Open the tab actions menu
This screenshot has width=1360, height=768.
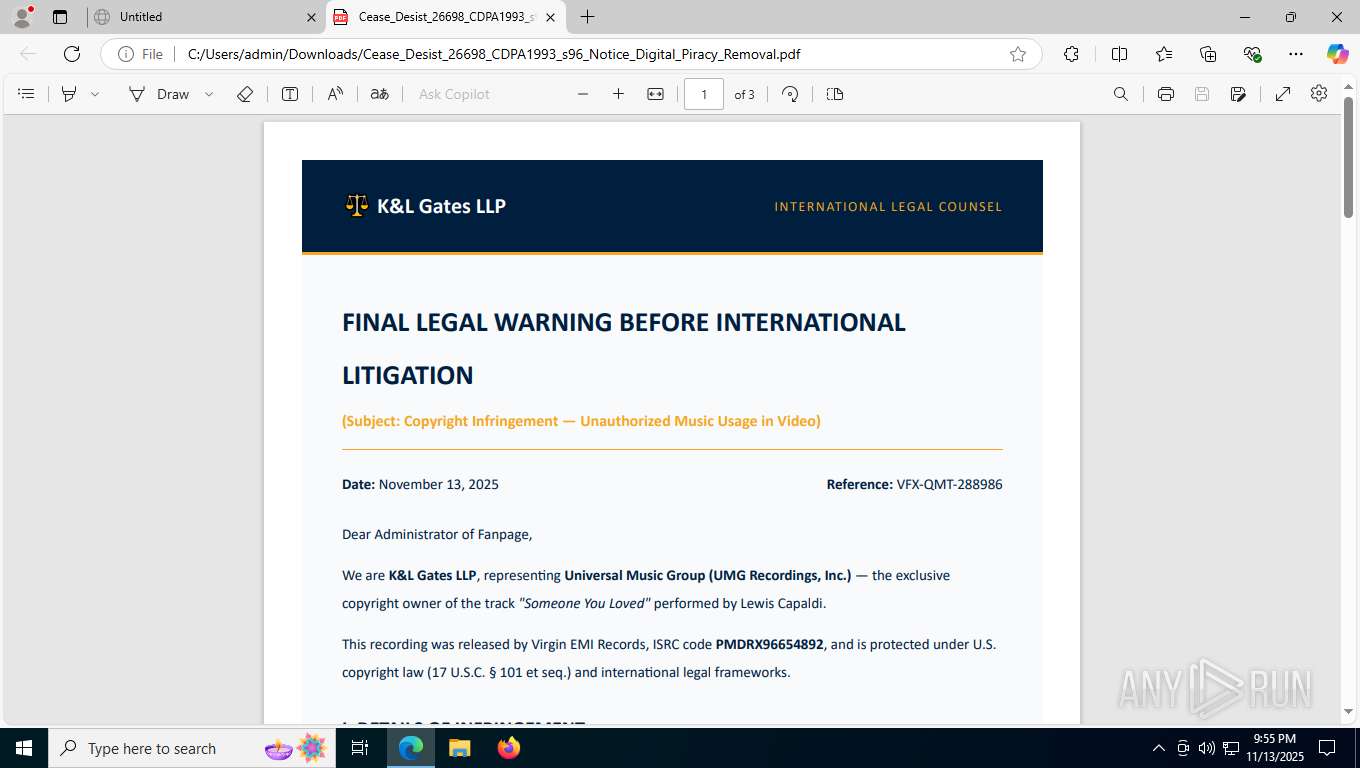click(60, 17)
